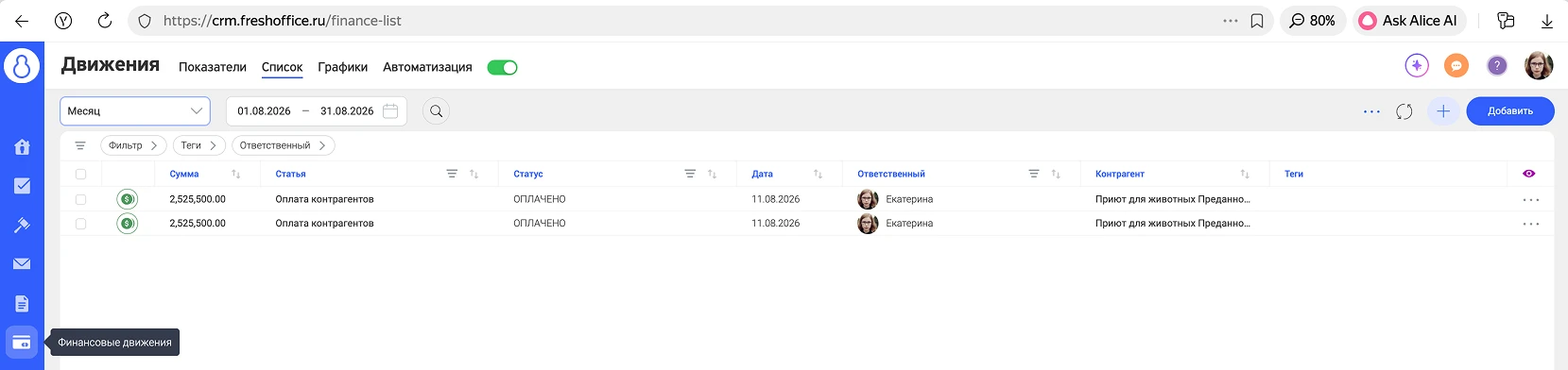The height and width of the screenshot is (370, 1568).
Task: Open the calendar date picker icon
Action: (x=390, y=110)
